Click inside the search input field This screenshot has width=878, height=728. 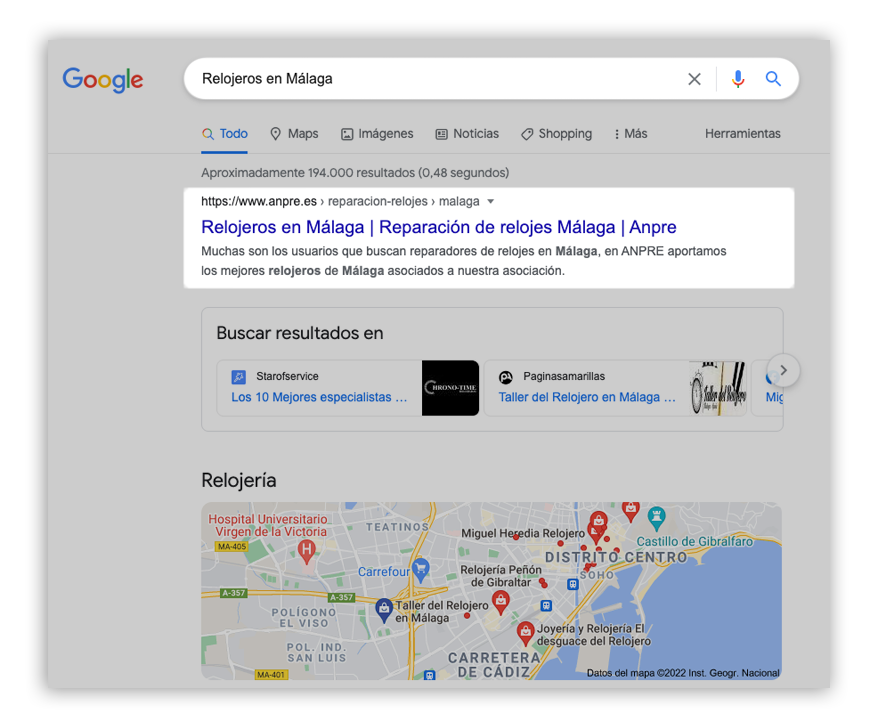click(x=430, y=79)
